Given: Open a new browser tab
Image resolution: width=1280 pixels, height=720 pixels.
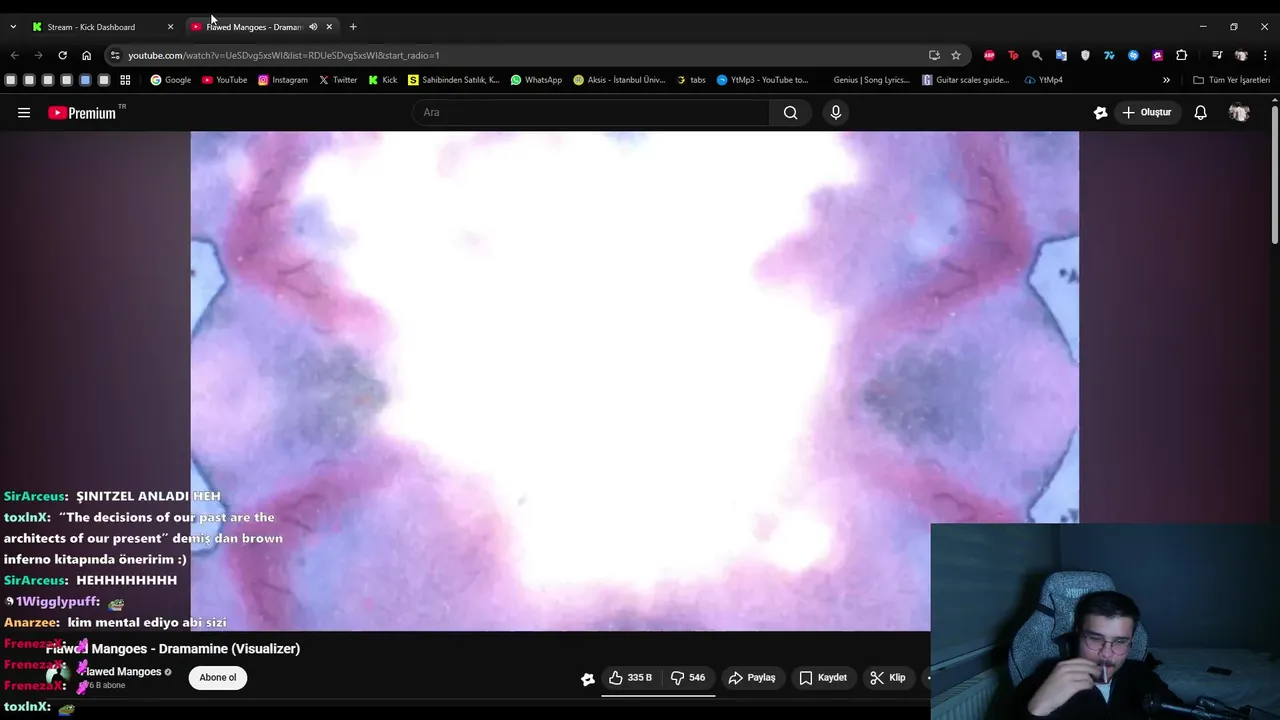Looking at the screenshot, I should (x=353, y=27).
